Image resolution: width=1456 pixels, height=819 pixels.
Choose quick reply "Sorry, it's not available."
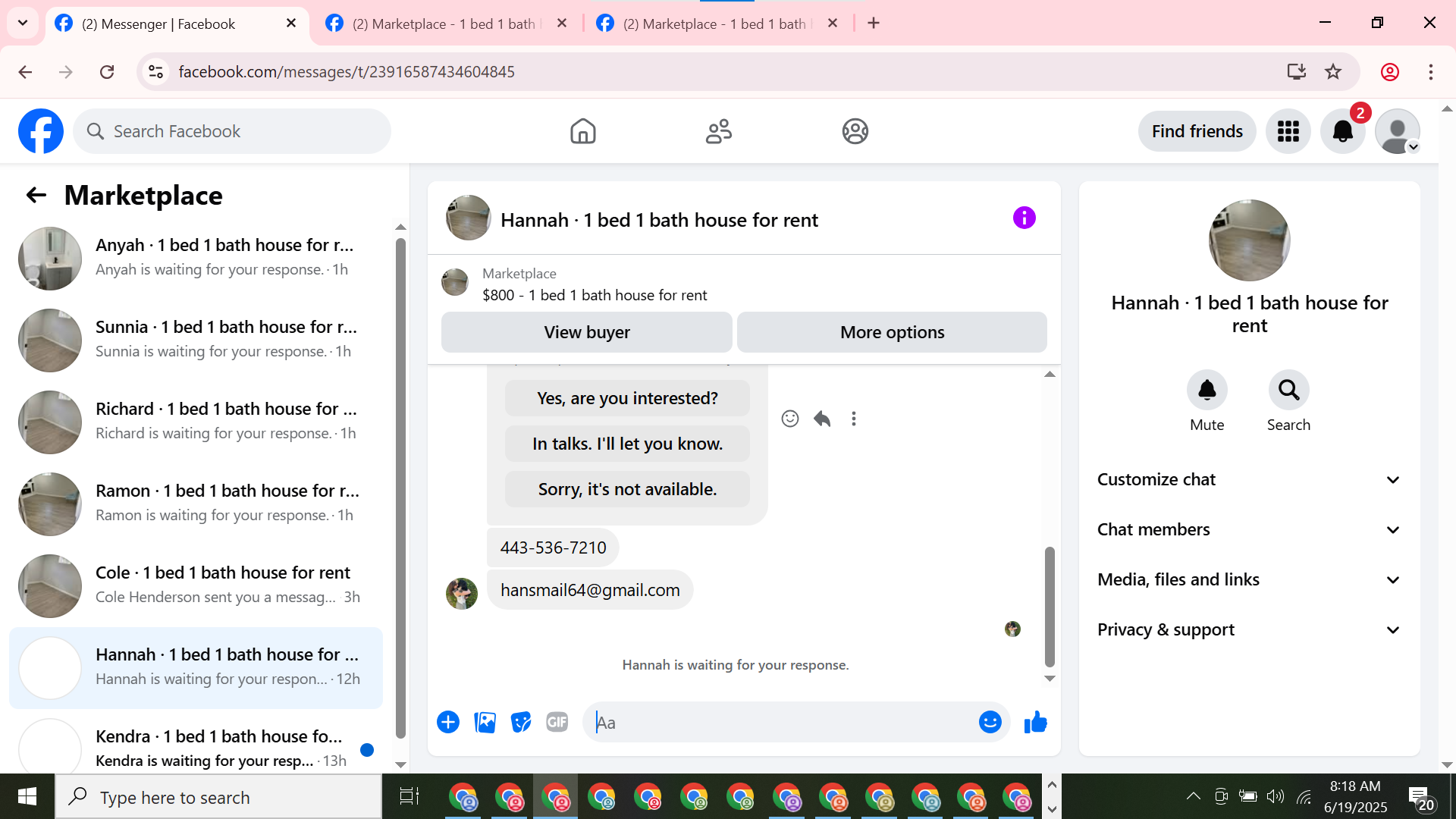627,489
